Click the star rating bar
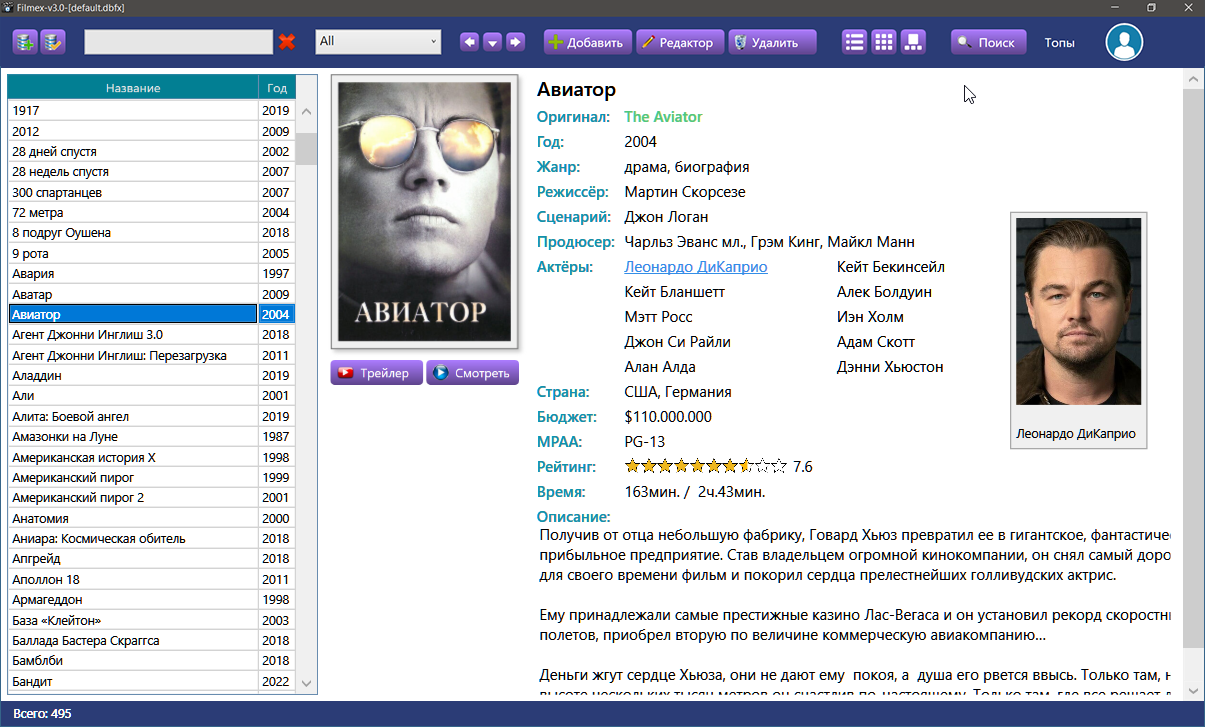Viewport: 1205px width, 727px height. click(705, 466)
